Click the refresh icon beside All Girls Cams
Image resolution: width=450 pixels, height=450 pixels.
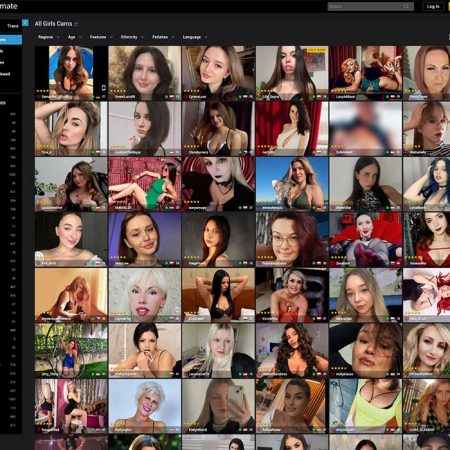tap(76, 24)
